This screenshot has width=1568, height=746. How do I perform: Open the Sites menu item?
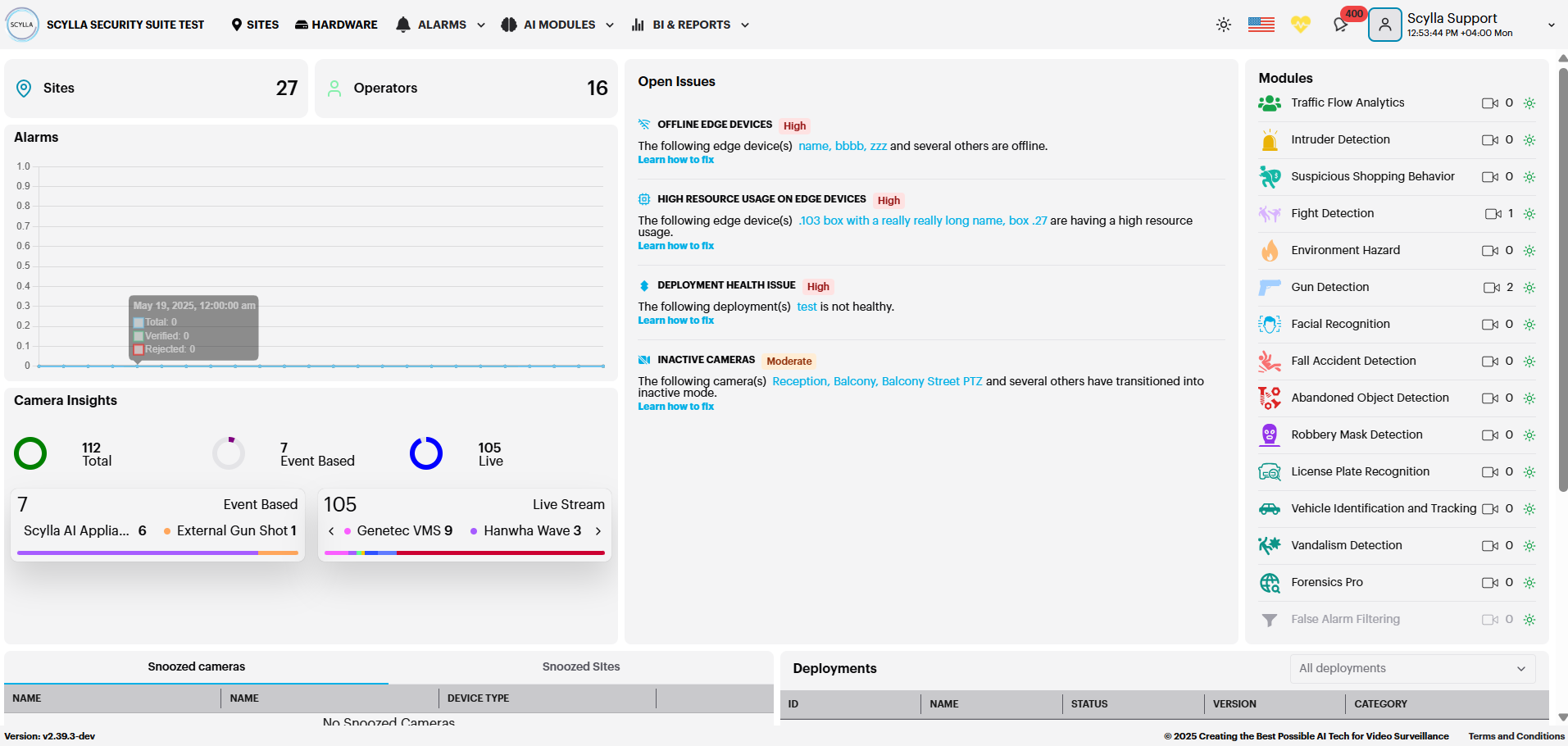[255, 25]
